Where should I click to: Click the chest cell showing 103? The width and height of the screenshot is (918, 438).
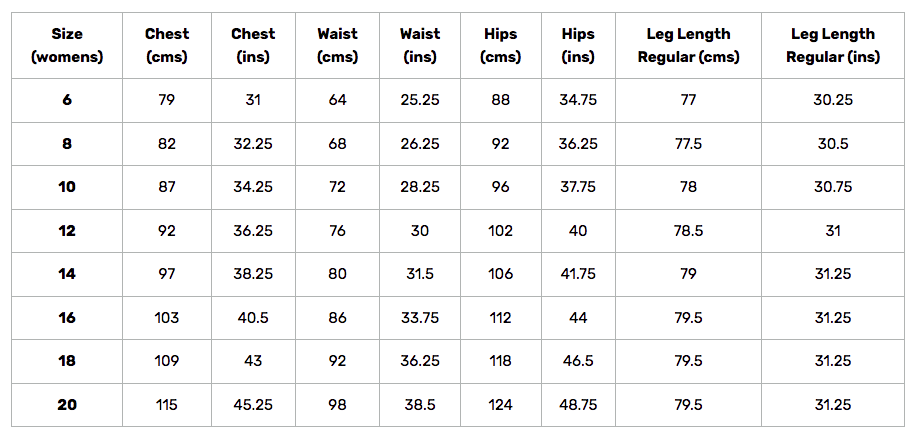click(x=167, y=317)
